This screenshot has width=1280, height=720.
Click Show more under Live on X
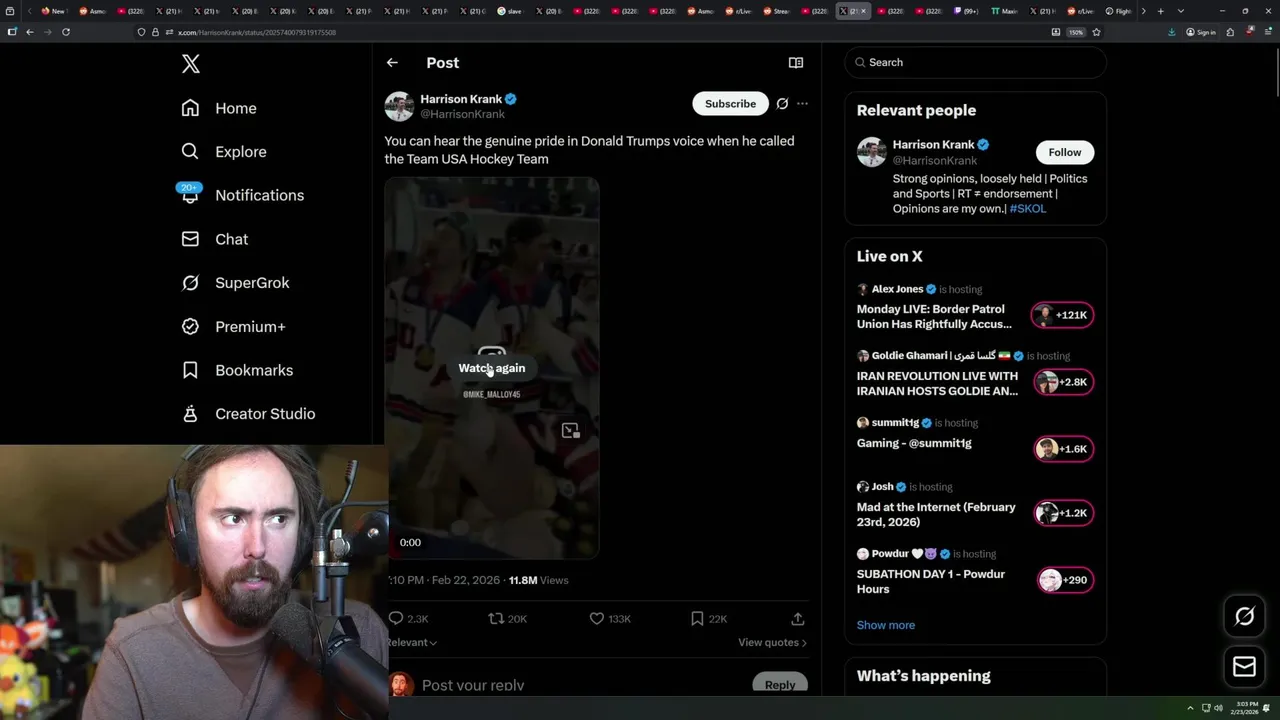point(886,625)
